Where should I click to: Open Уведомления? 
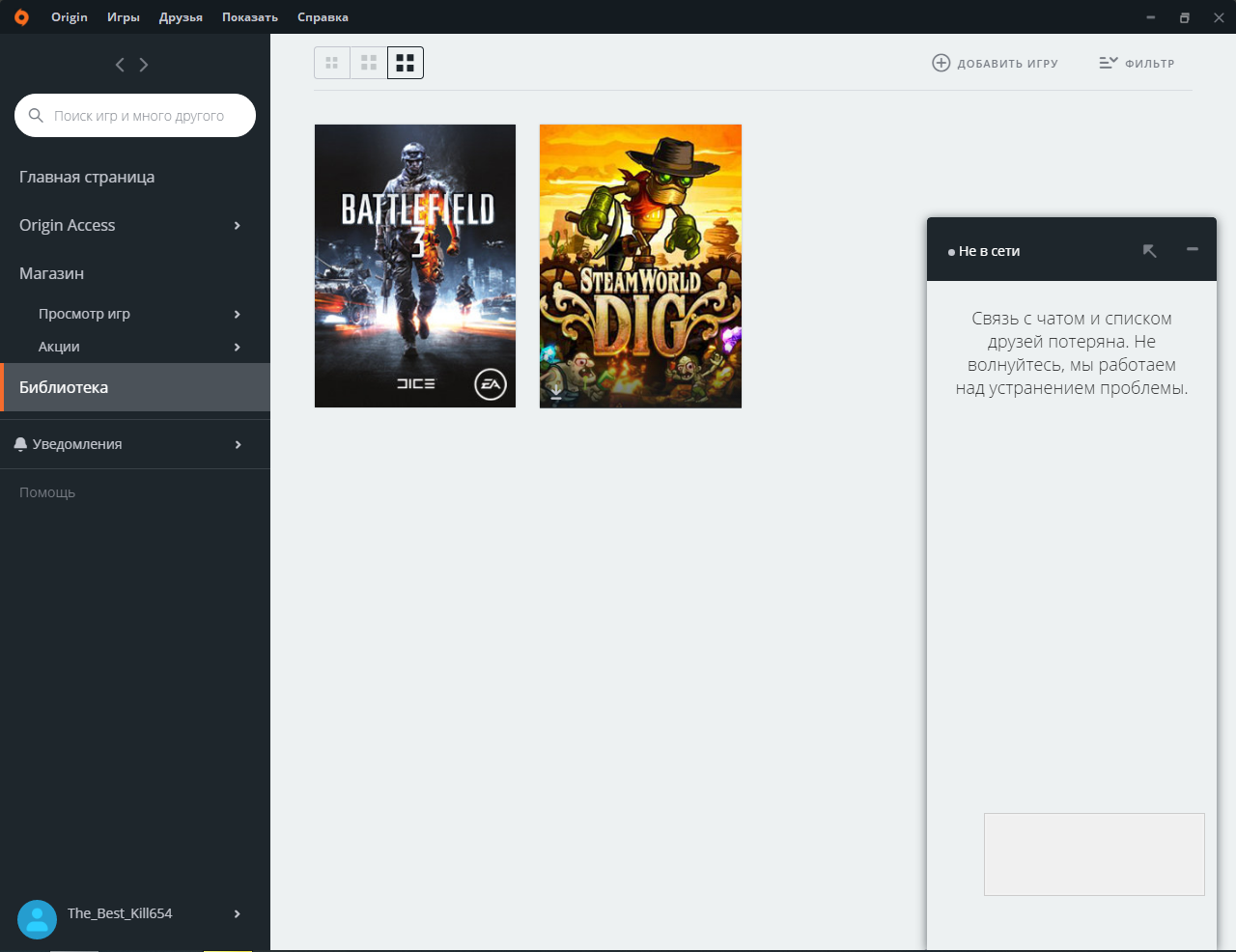(77, 444)
